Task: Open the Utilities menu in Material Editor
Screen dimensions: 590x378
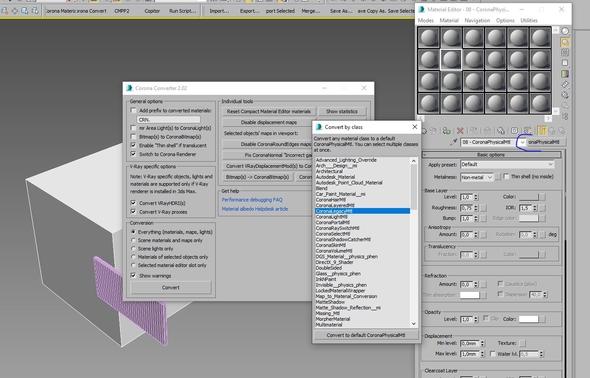Action: [x=529, y=20]
